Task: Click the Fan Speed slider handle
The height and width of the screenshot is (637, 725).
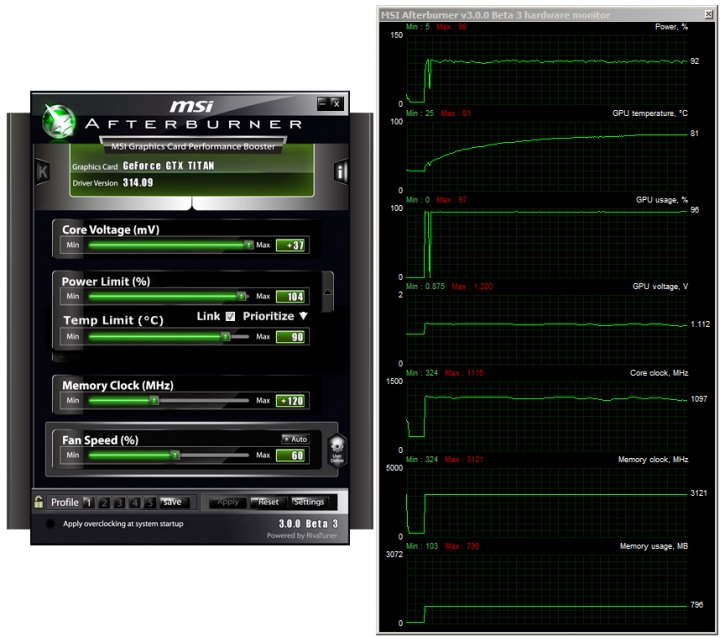Action: pos(175,455)
